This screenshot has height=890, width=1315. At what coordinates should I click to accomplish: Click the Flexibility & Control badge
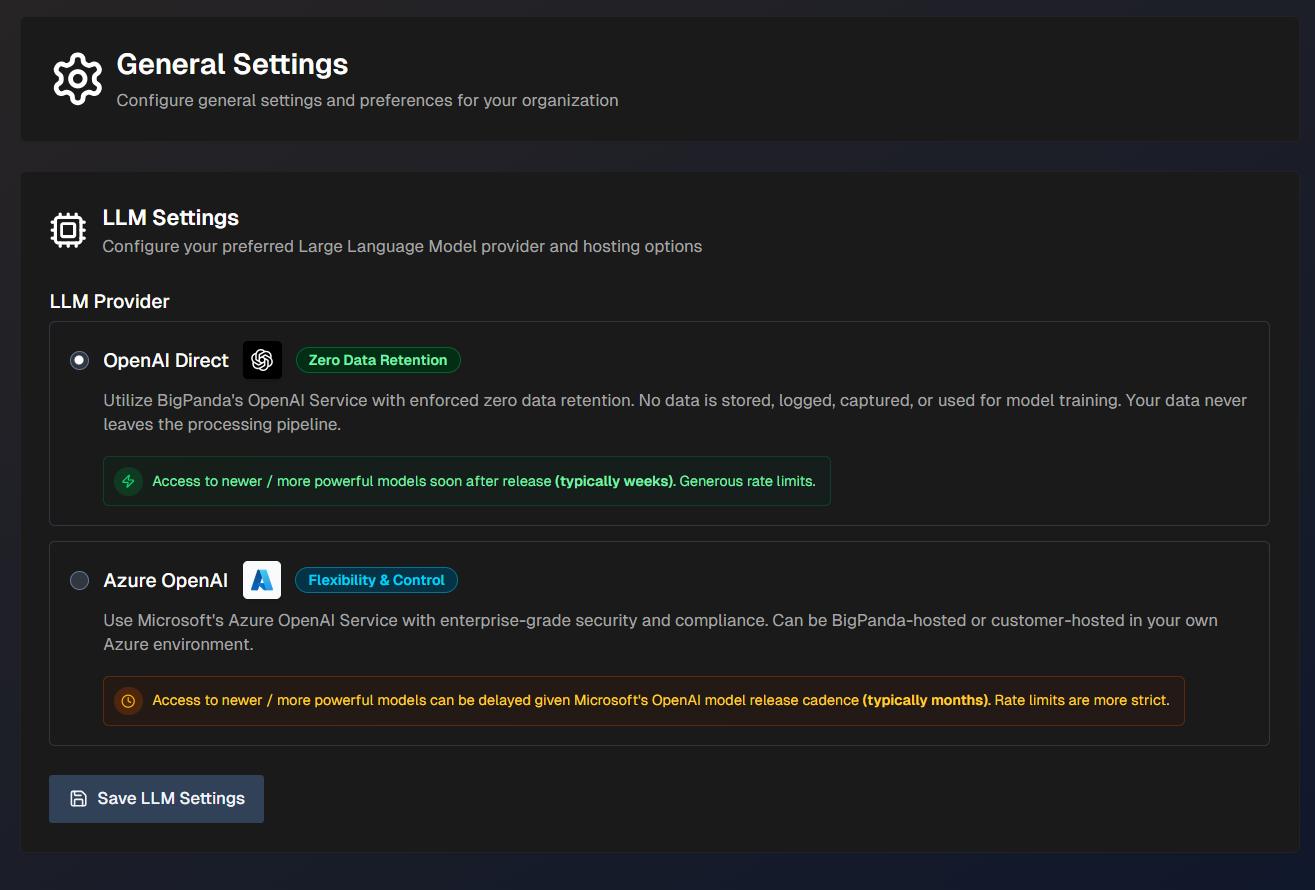(x=376, y=580)
